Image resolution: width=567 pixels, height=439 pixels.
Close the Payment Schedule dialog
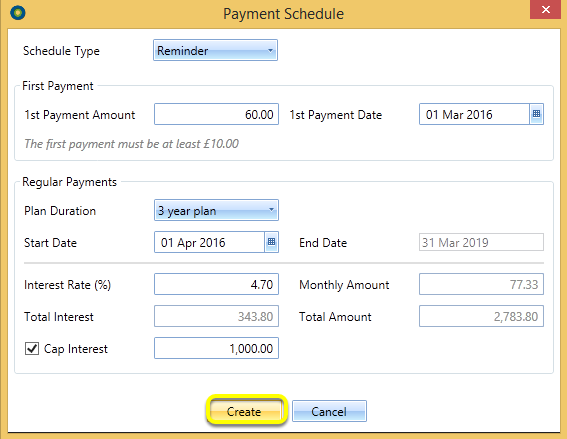[x=545, y=9]
